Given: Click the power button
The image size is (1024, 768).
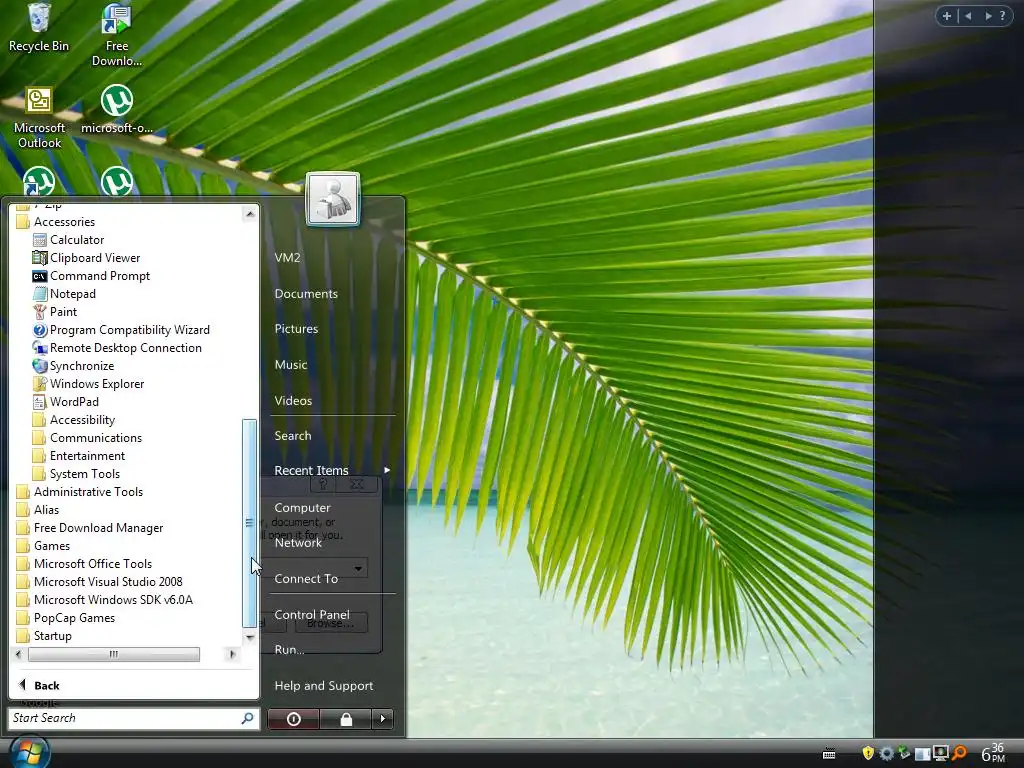Looking at the screenshot, I should [294, 719].
